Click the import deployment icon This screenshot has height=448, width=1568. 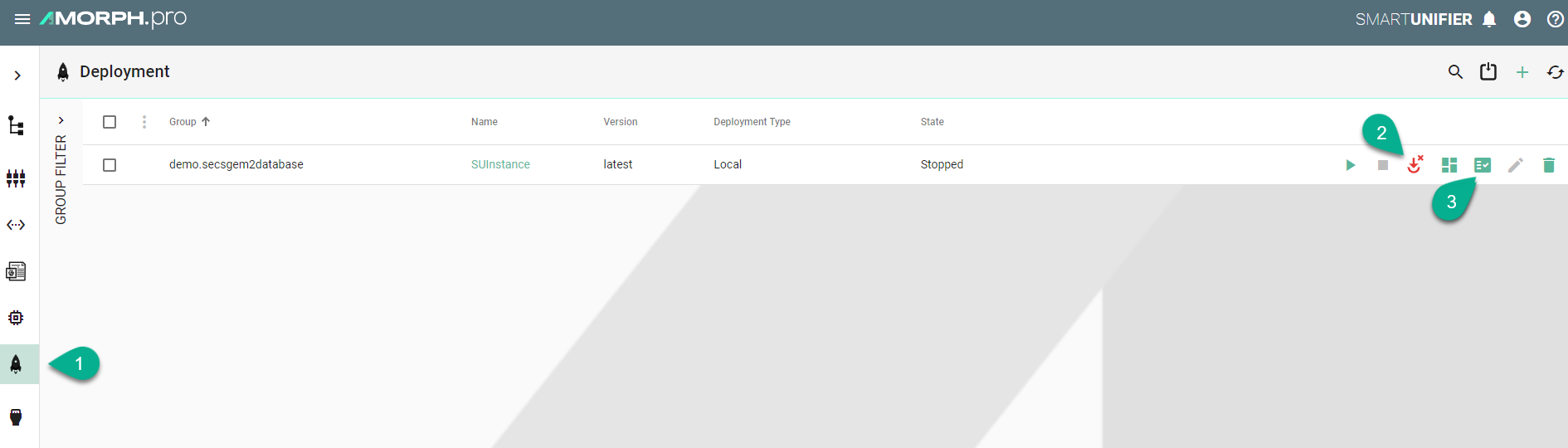pos(1488,72)
